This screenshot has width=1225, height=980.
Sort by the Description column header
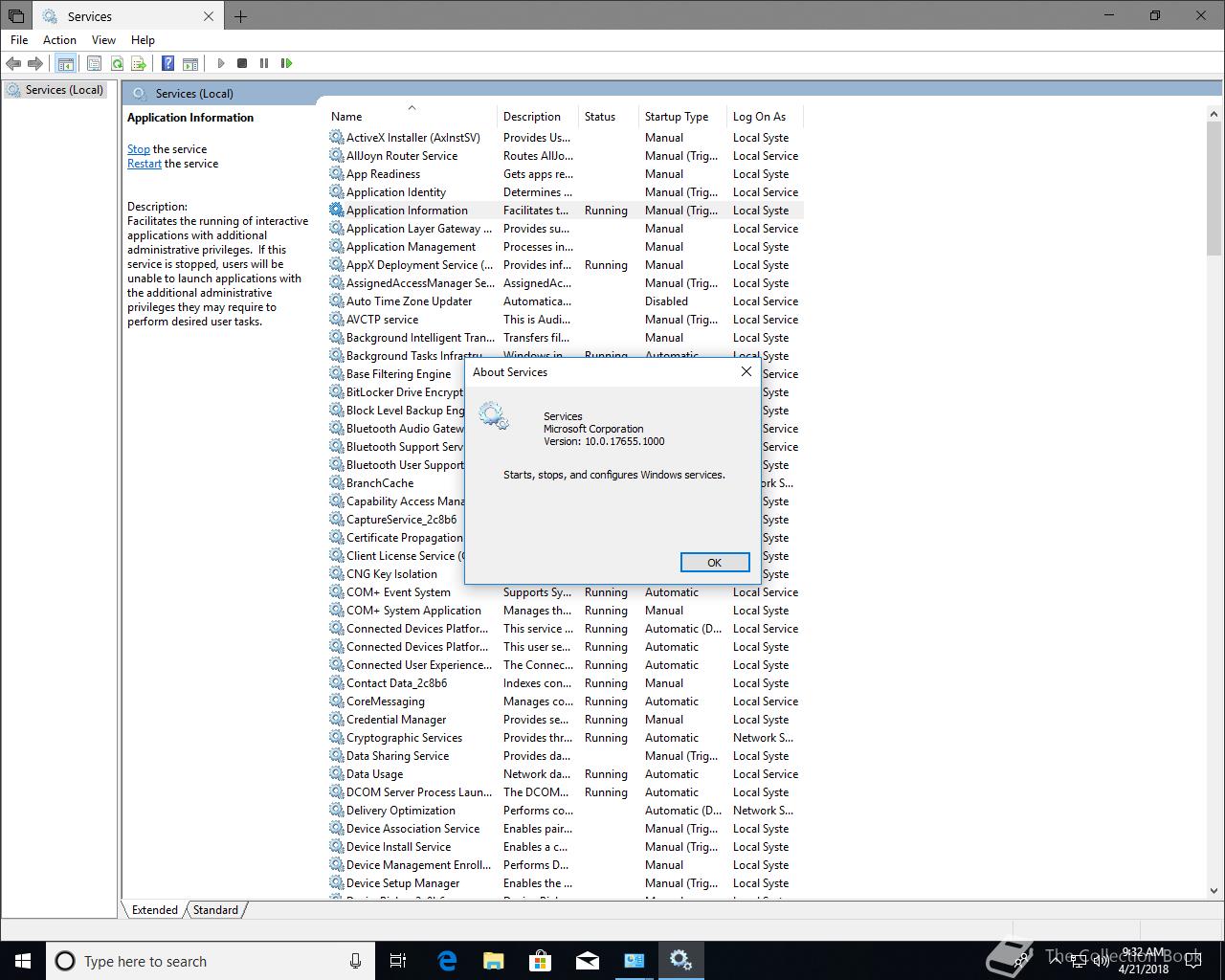coord(538,117)
